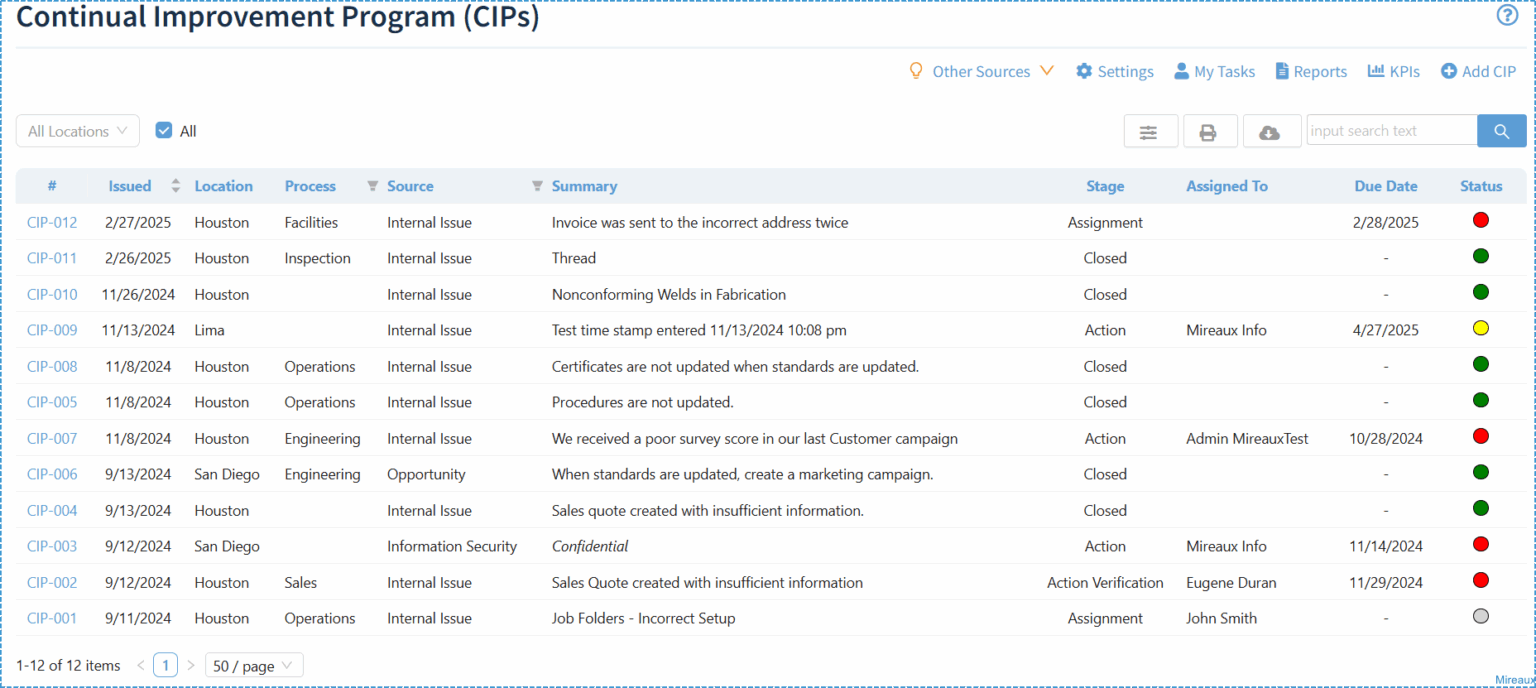
Task: Click 'Action Verification' stage cell
Action: coord(1105,582)
